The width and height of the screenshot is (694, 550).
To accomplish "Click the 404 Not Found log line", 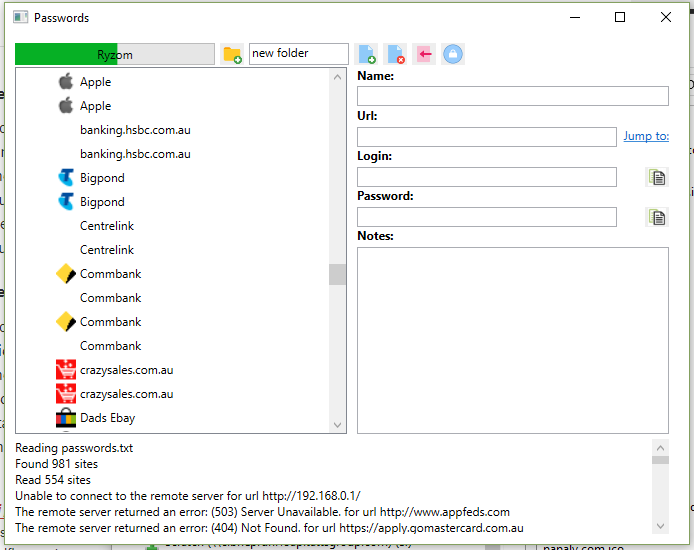I will point(269,528).
